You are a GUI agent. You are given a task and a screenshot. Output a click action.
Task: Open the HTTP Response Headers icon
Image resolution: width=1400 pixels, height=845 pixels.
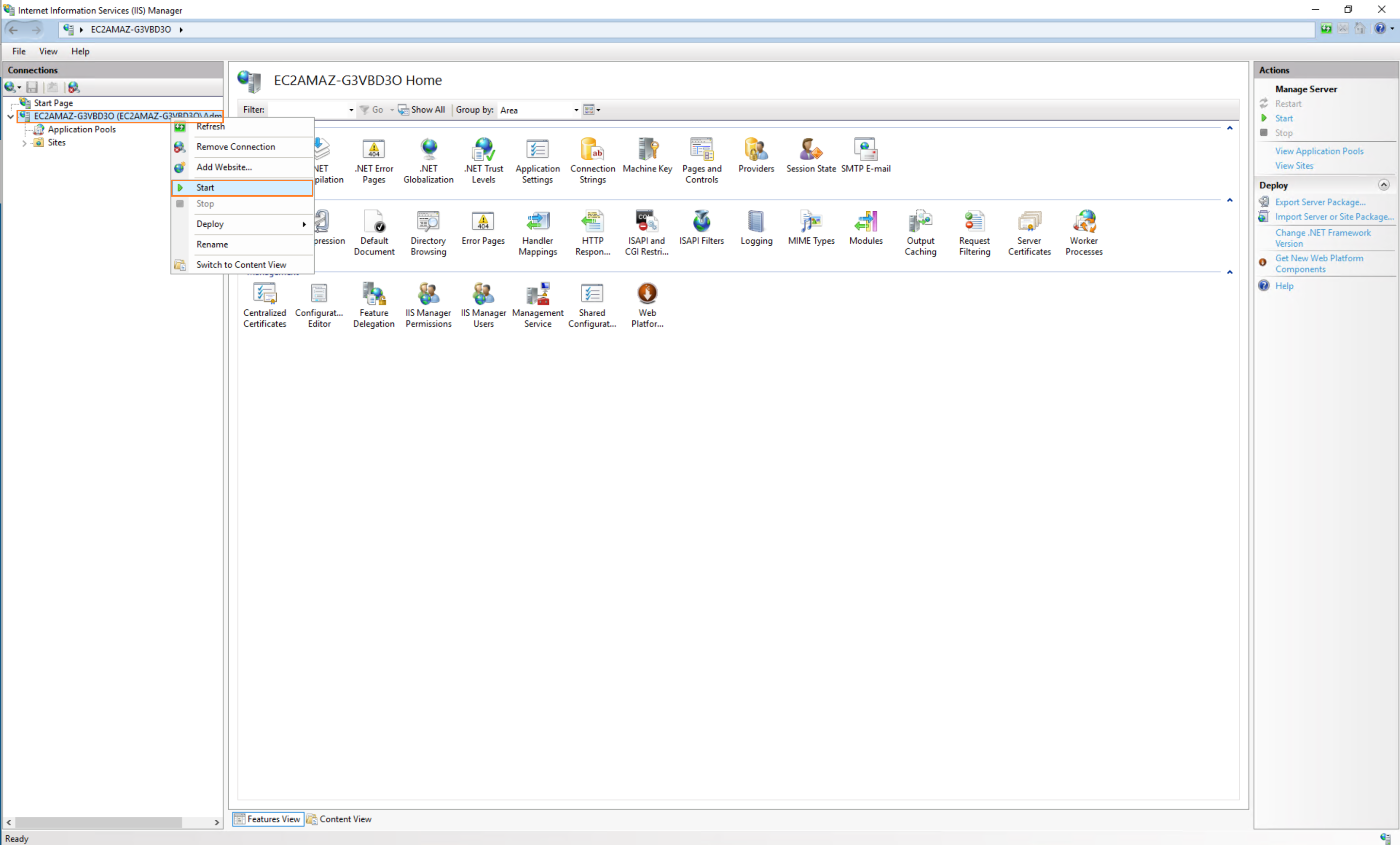(592, 233)
